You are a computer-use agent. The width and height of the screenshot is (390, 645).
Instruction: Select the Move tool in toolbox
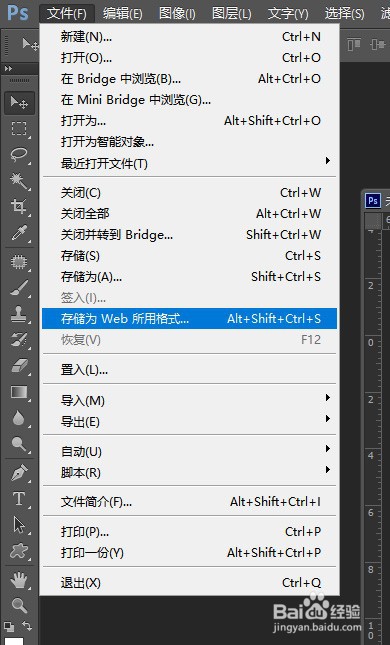coord(19,103)
